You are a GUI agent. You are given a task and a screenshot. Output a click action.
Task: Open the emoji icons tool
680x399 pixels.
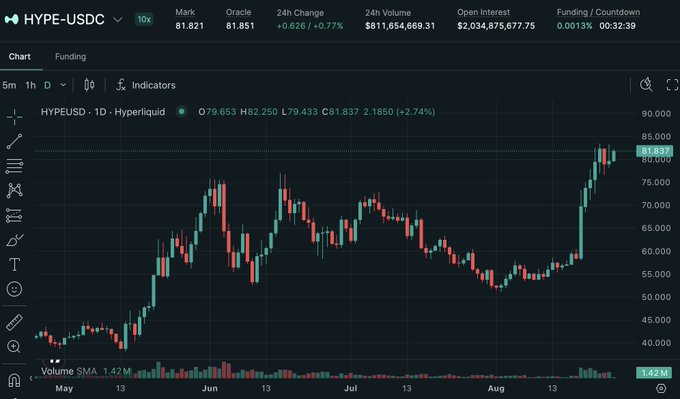pos(14,289)
